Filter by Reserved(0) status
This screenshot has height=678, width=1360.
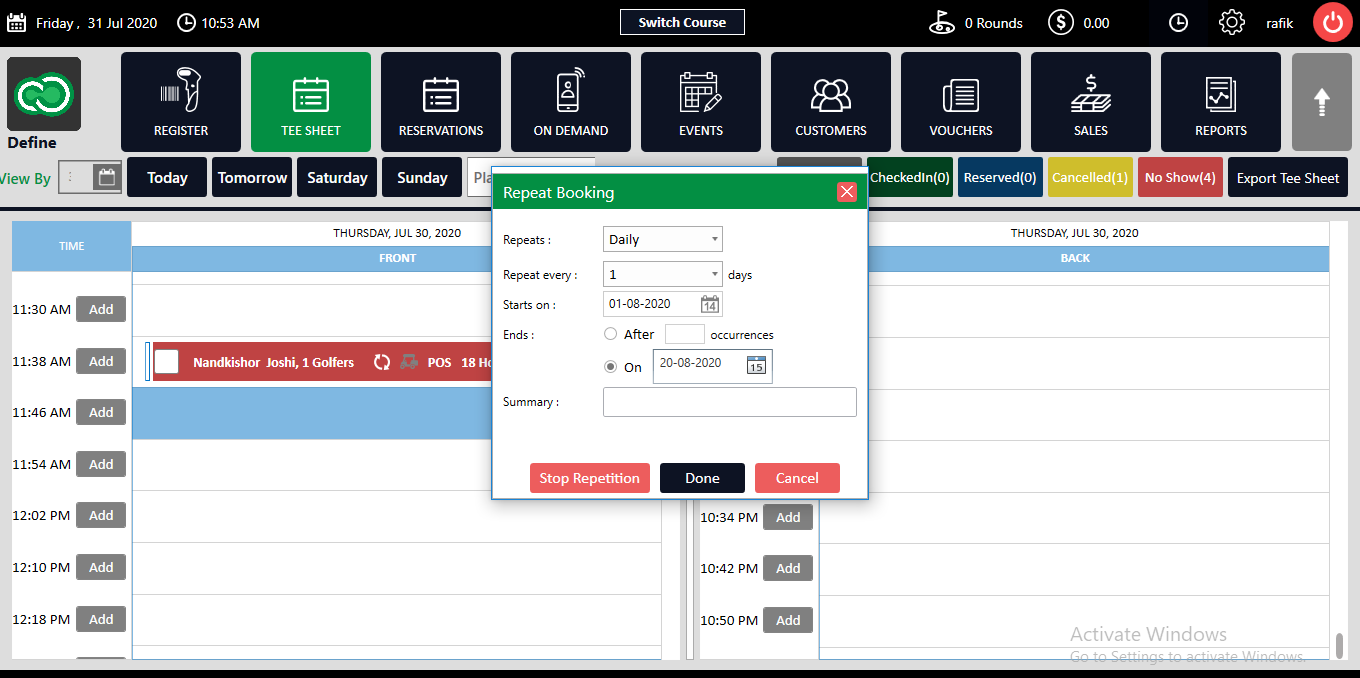tap(1000, 177)
